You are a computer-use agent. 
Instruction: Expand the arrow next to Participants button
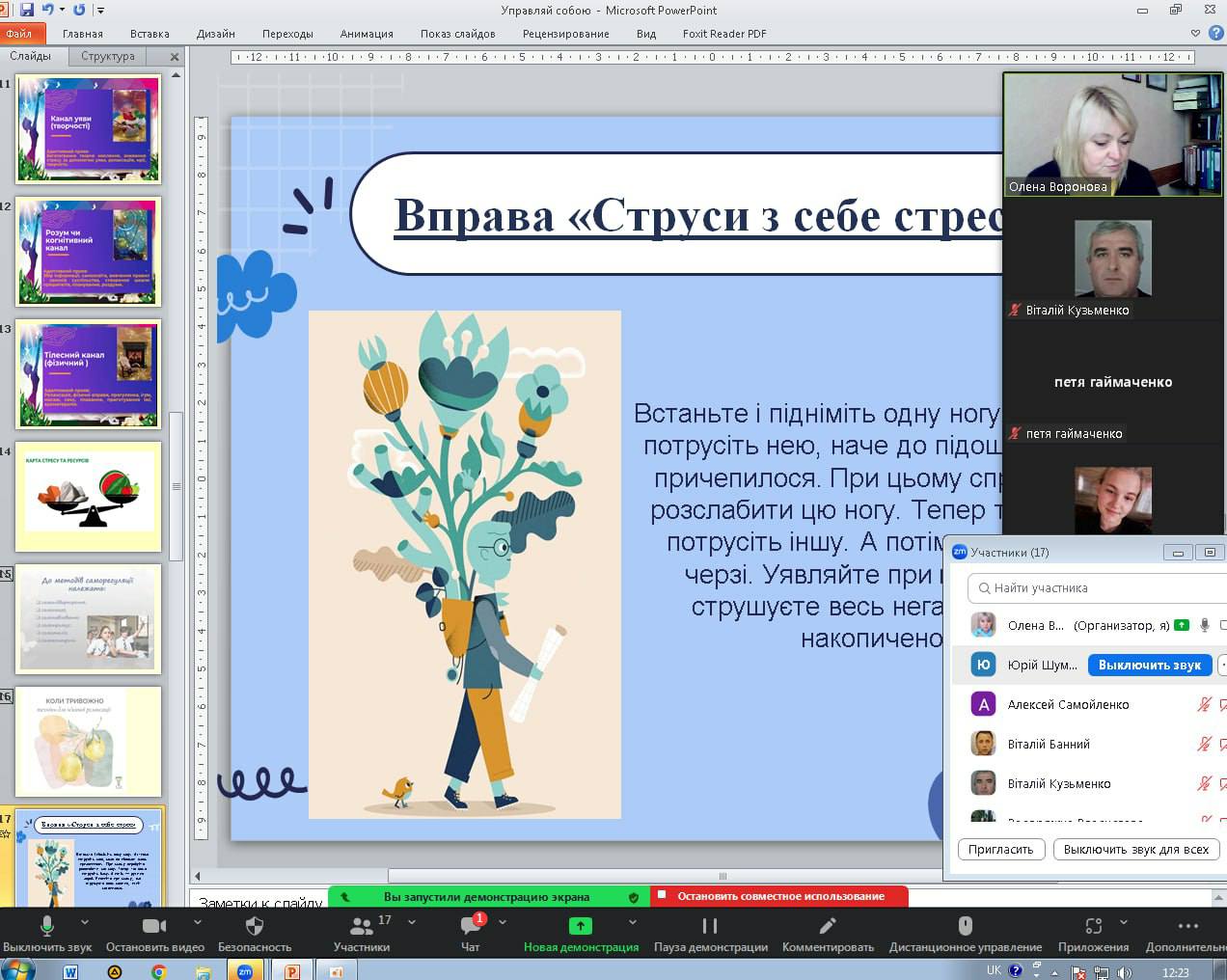tap(412, 922)
